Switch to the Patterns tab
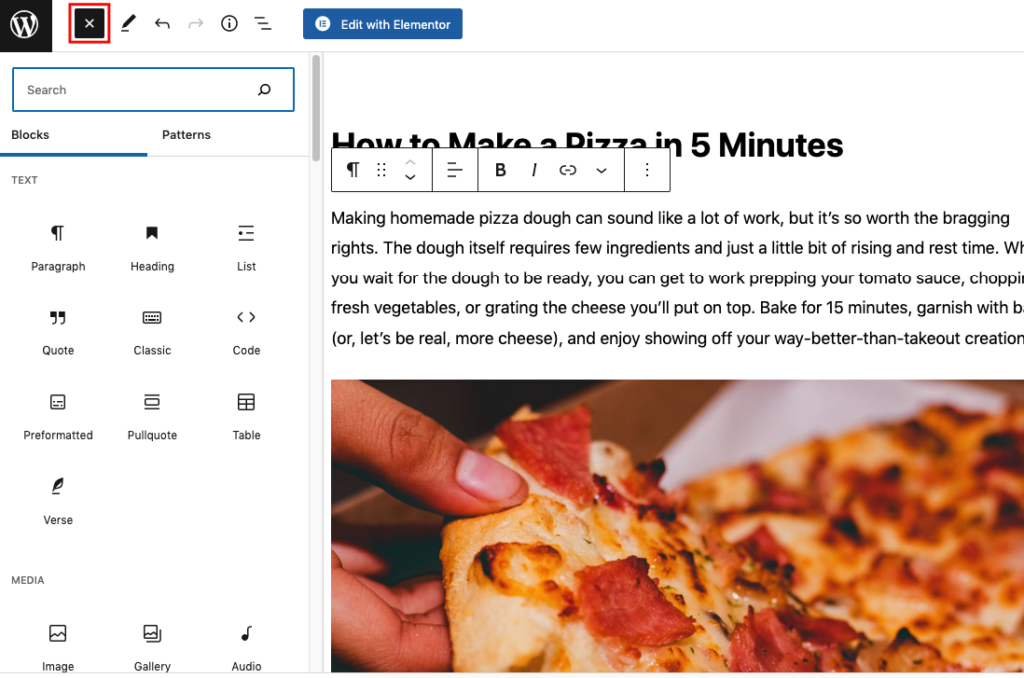 (x=186, y=135)
